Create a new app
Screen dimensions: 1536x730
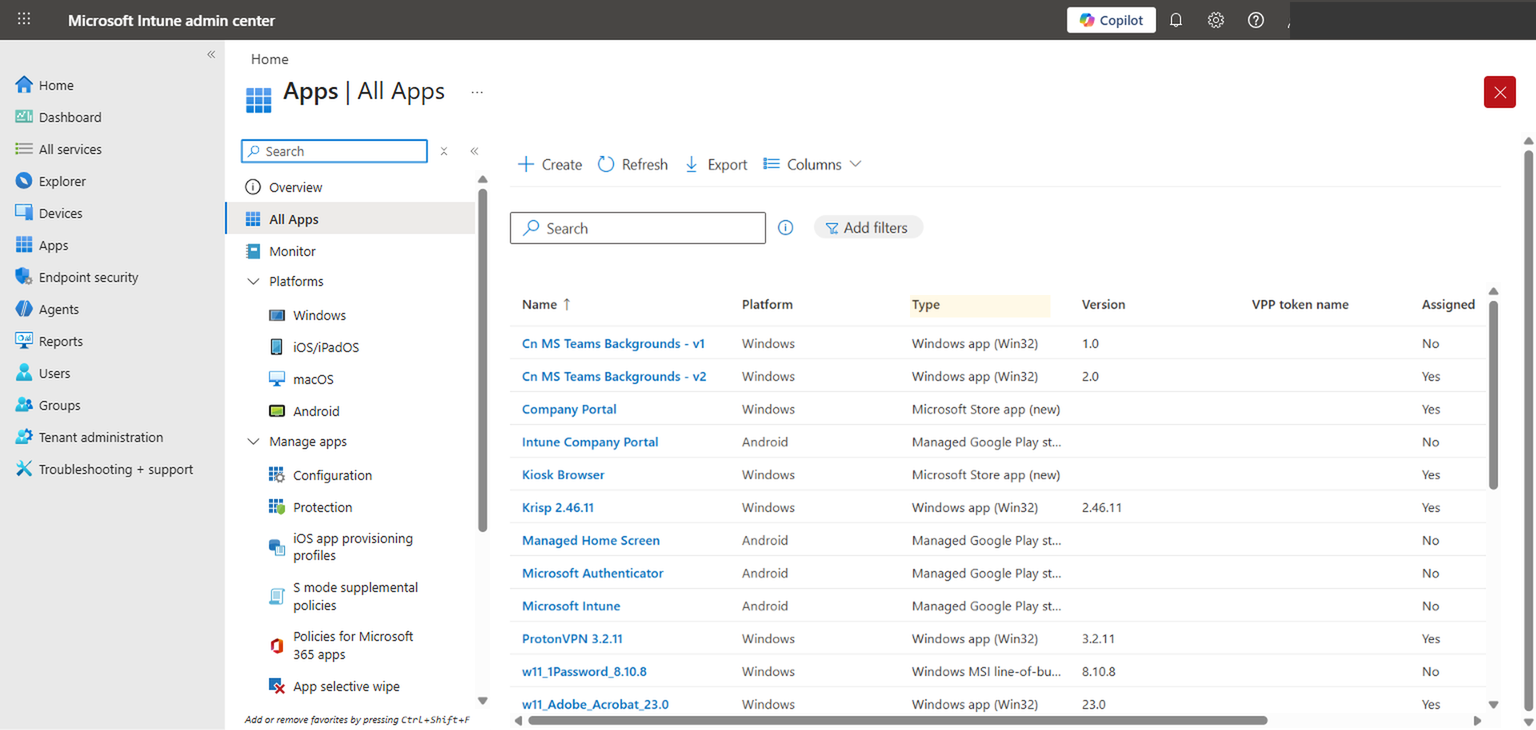coord(549,163)
